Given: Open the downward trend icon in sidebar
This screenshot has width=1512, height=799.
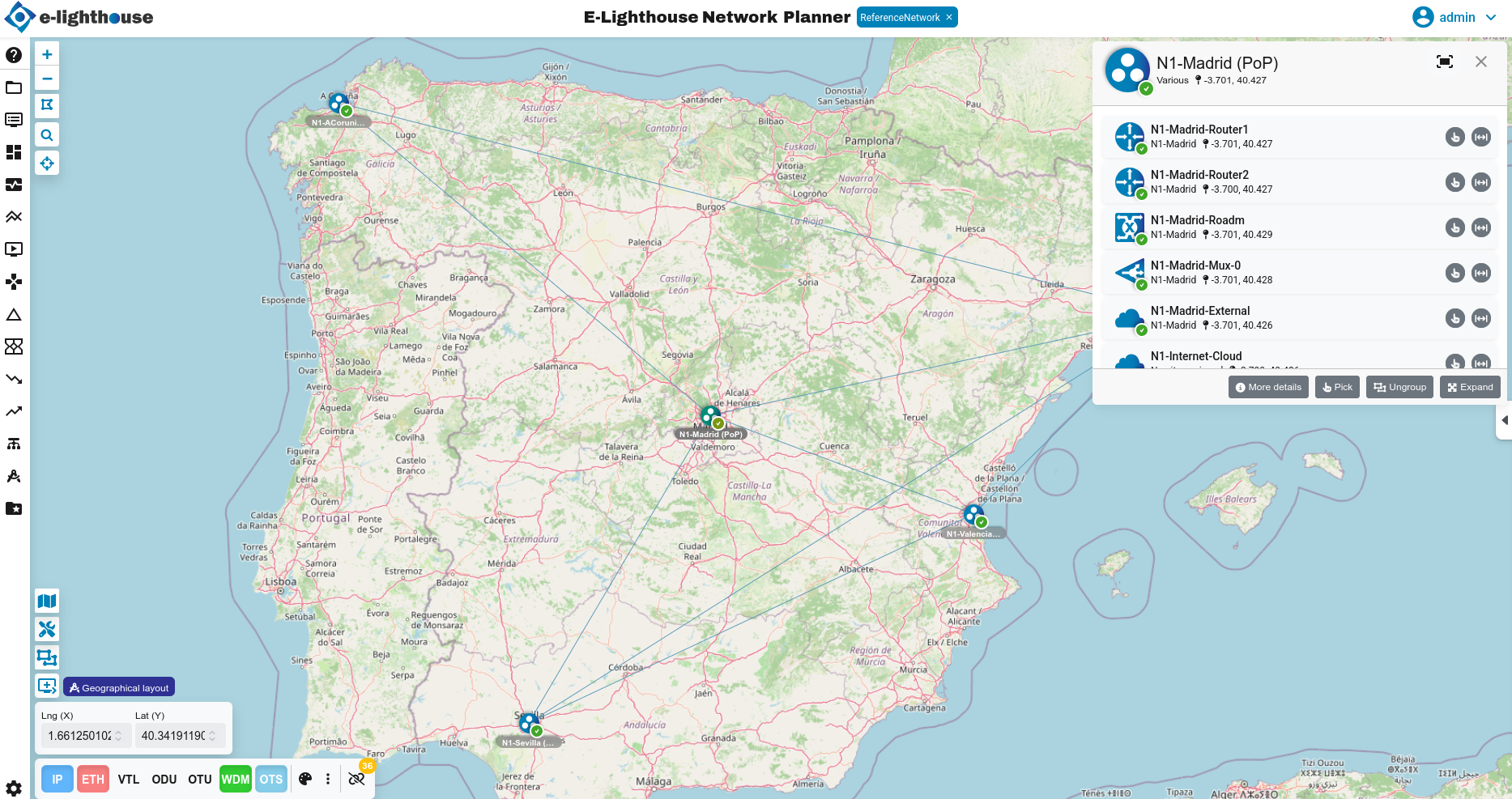Looking at the screenshot, I should [14, 379].
